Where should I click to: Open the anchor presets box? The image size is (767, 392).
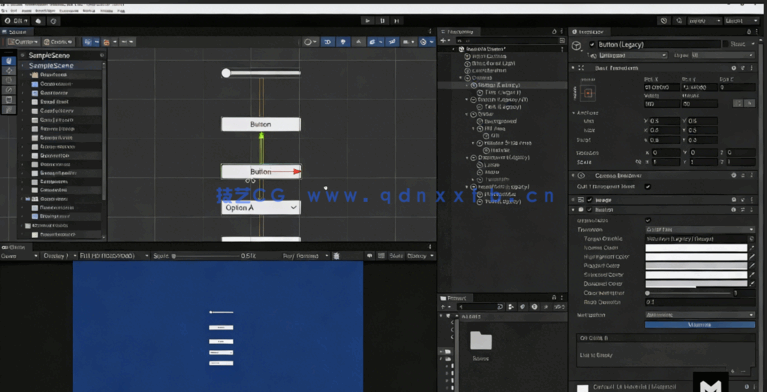click(588, 93)
